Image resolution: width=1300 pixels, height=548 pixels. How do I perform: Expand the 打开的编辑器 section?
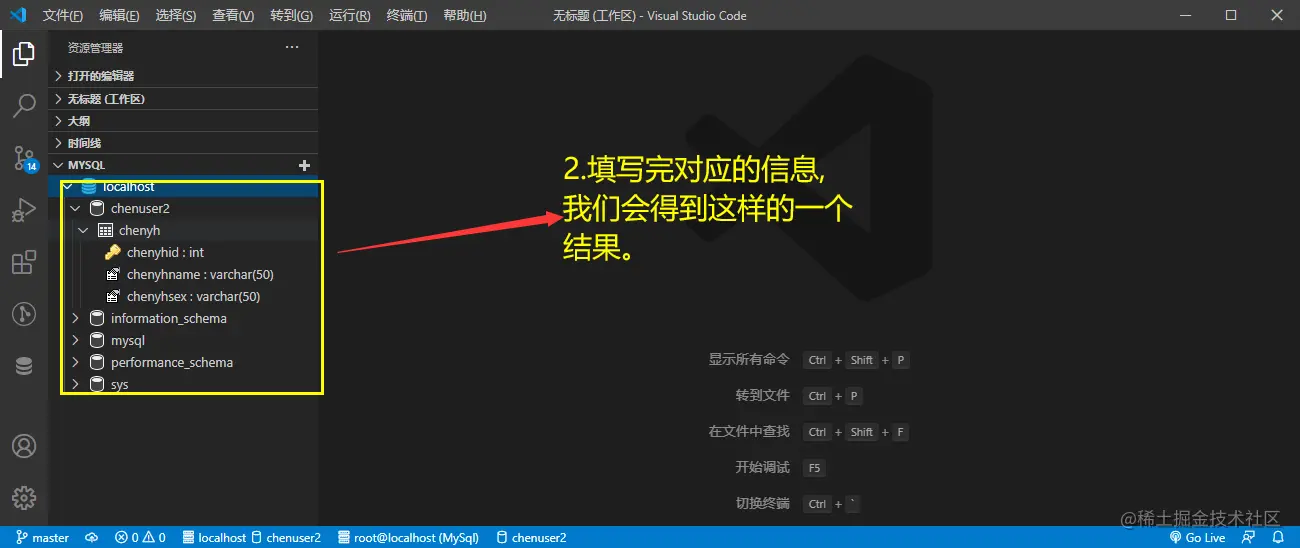tap(183, 76)
